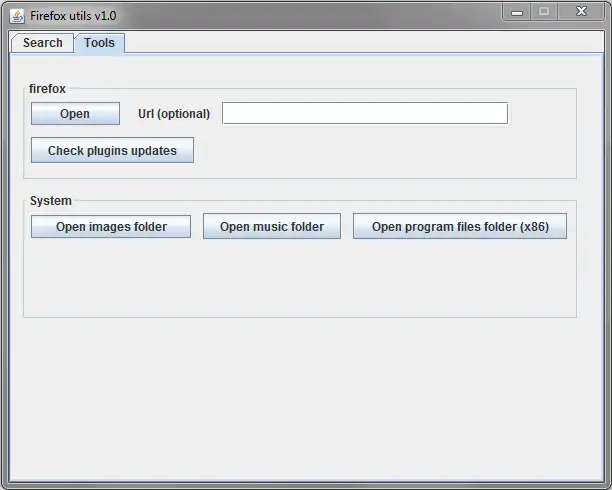
Task: Click the Java icon in title bar
Action: coord(17,16)
